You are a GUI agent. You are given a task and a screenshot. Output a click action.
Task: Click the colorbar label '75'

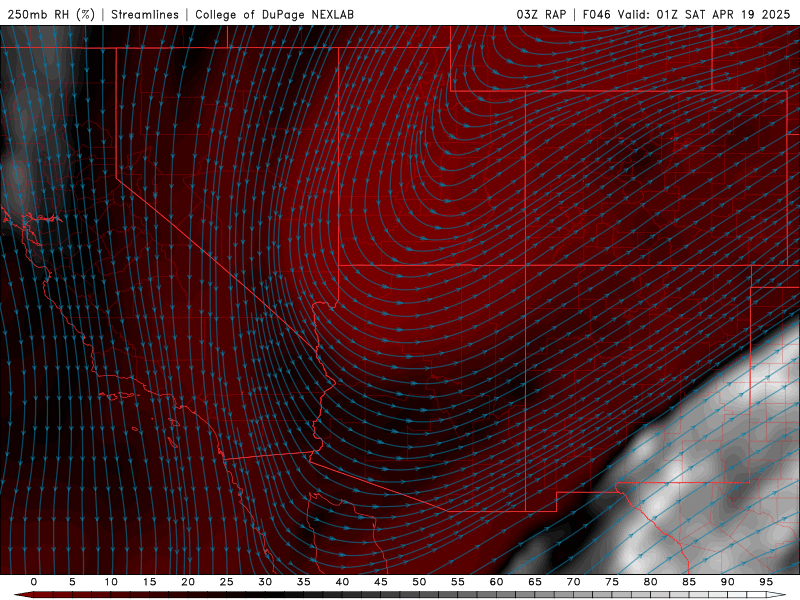click(612, 582)
